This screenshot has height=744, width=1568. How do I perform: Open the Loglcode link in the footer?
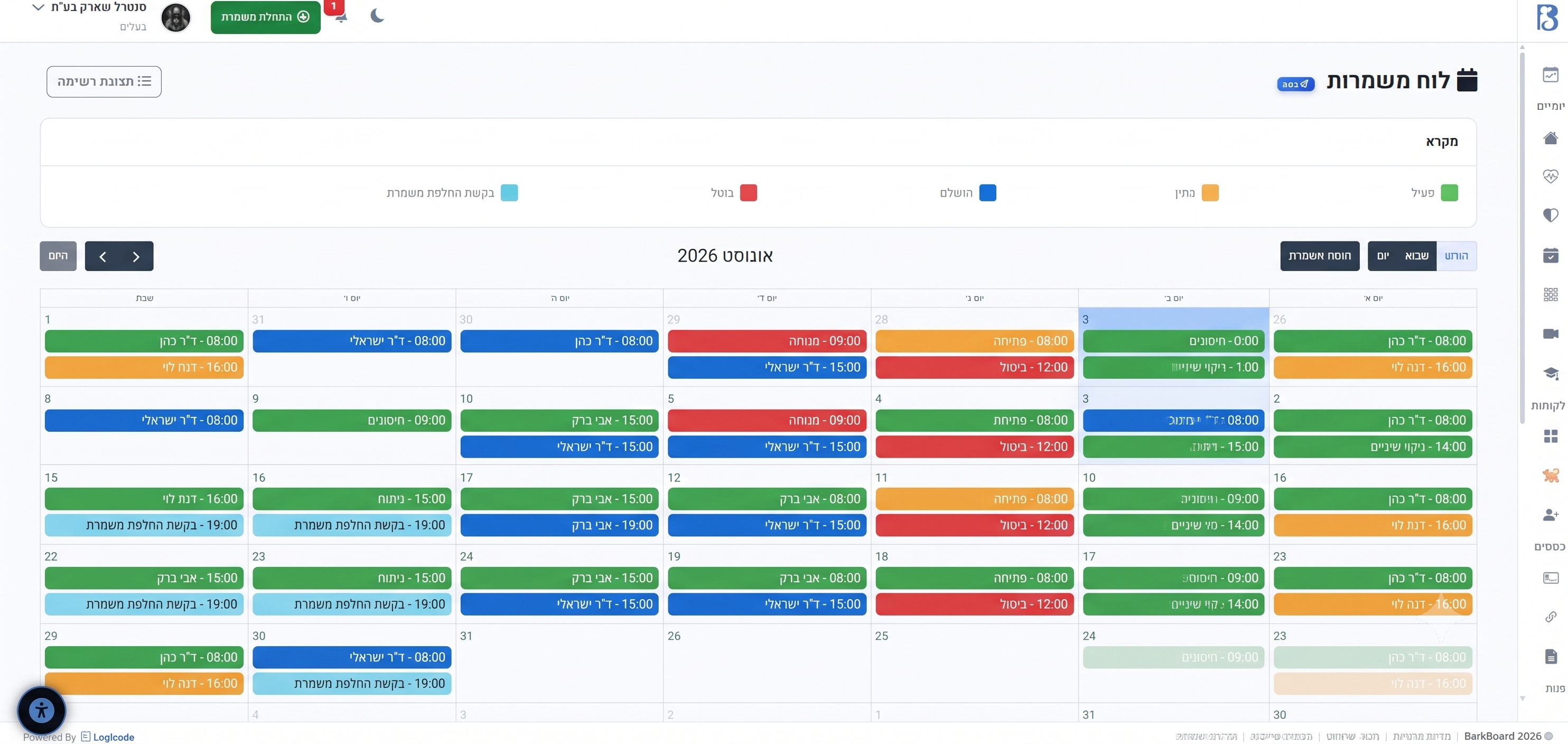(113, 737)
